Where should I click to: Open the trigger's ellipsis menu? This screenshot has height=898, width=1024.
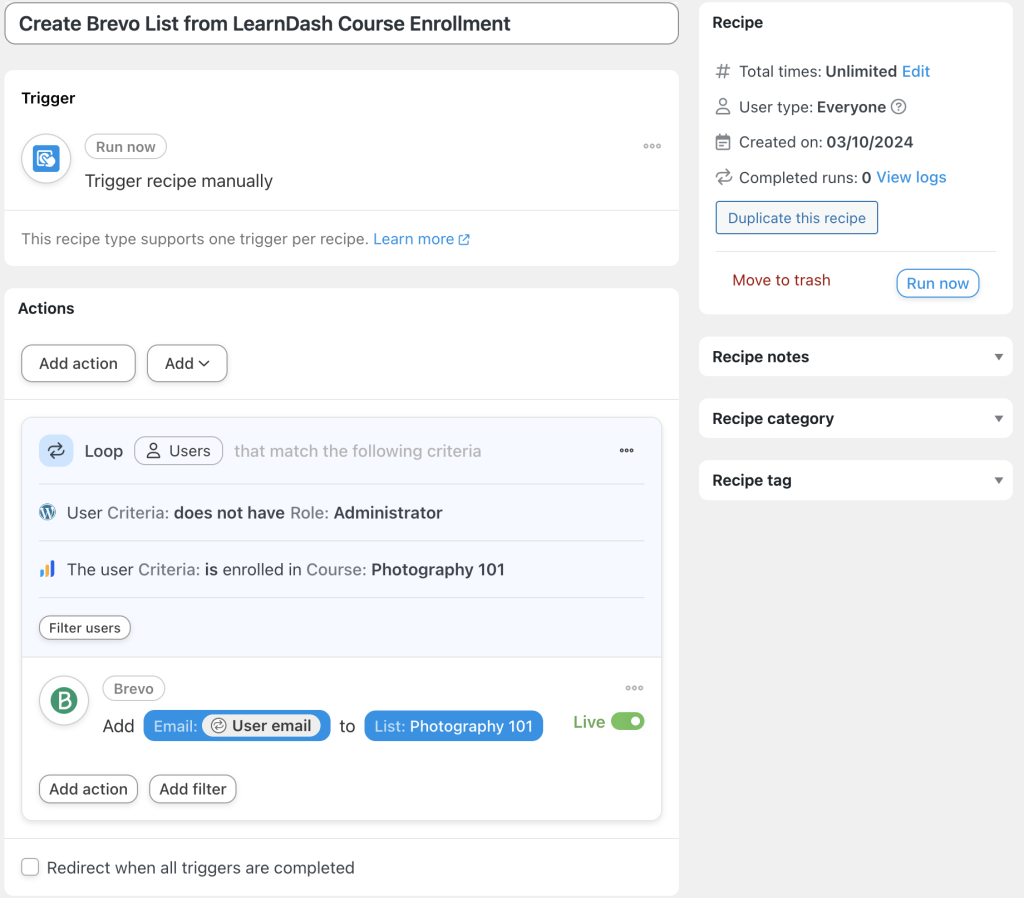click(x=652, y=146)
